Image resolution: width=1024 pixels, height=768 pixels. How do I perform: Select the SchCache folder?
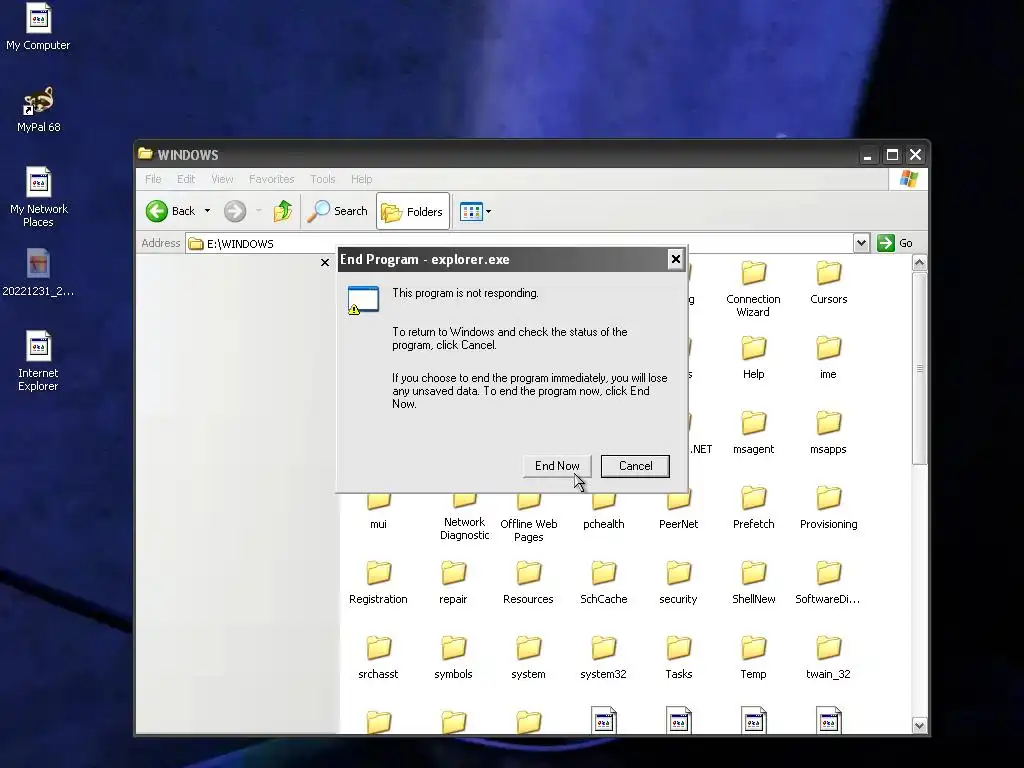click(603, 583)
